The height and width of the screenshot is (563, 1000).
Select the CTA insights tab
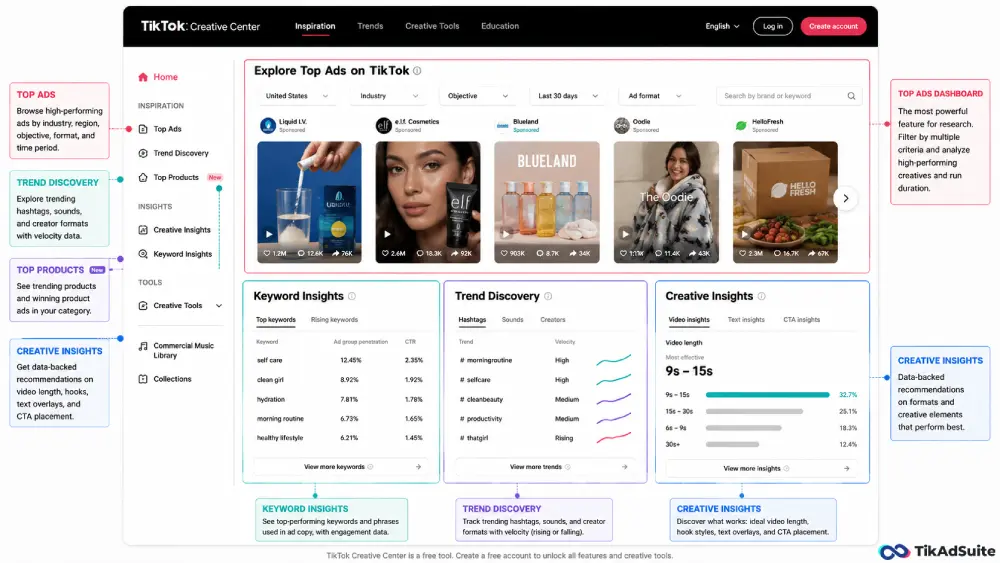tap(802, 319)
